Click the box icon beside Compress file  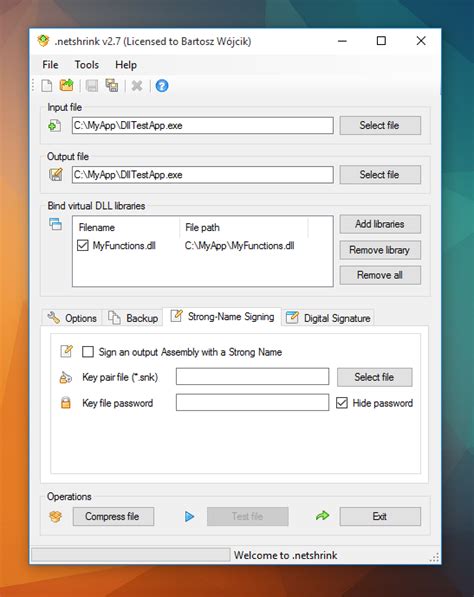coord(56,516)
